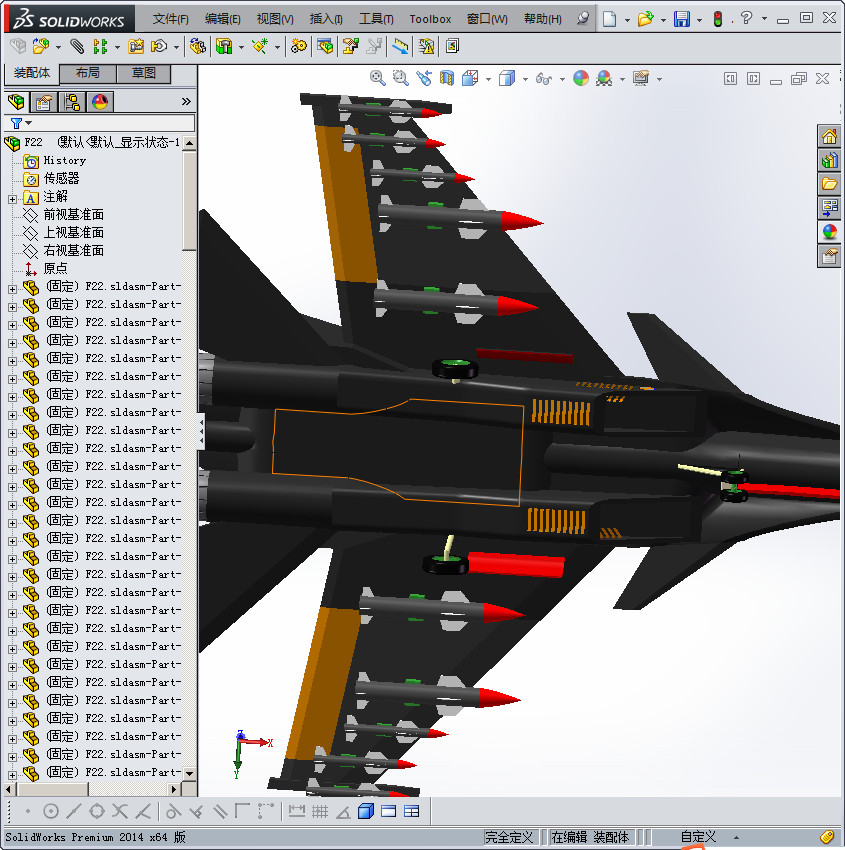The width and height of the screenshot is (845, 850).
Task: Toggle menu bar pin icon
Action: point(583,19)
